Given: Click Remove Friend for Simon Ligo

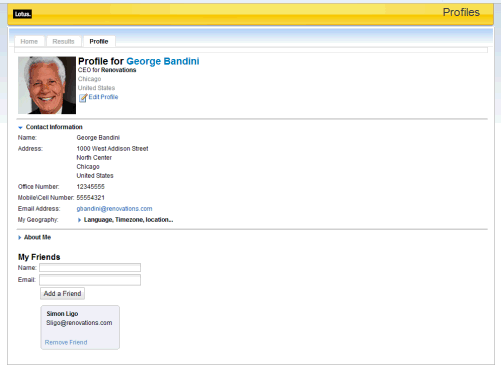Looking at the screenshot, I should pos(66,342).
